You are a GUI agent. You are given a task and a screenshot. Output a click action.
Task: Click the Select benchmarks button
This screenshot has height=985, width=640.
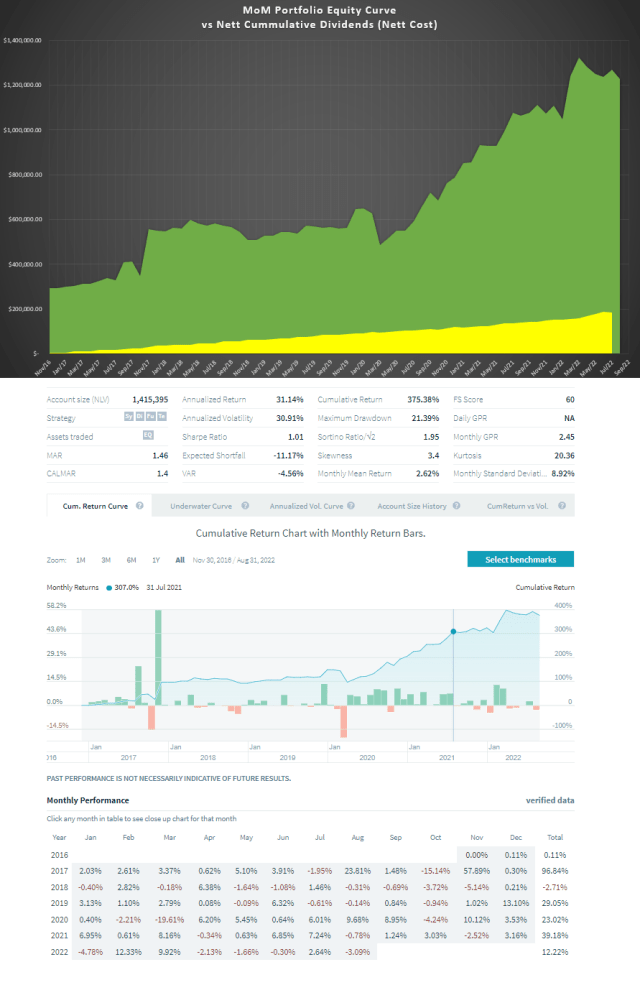[x=521, y=559]
